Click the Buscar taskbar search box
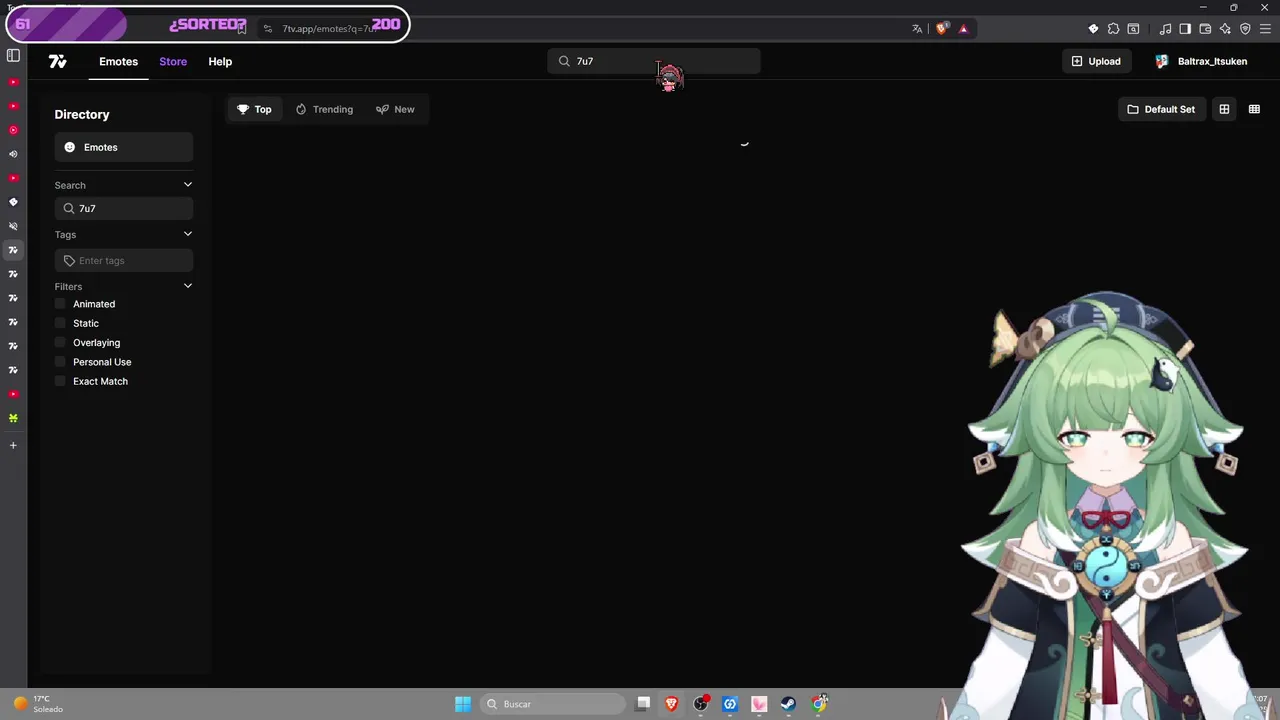Screen dimensions: 1280x720 551,704
